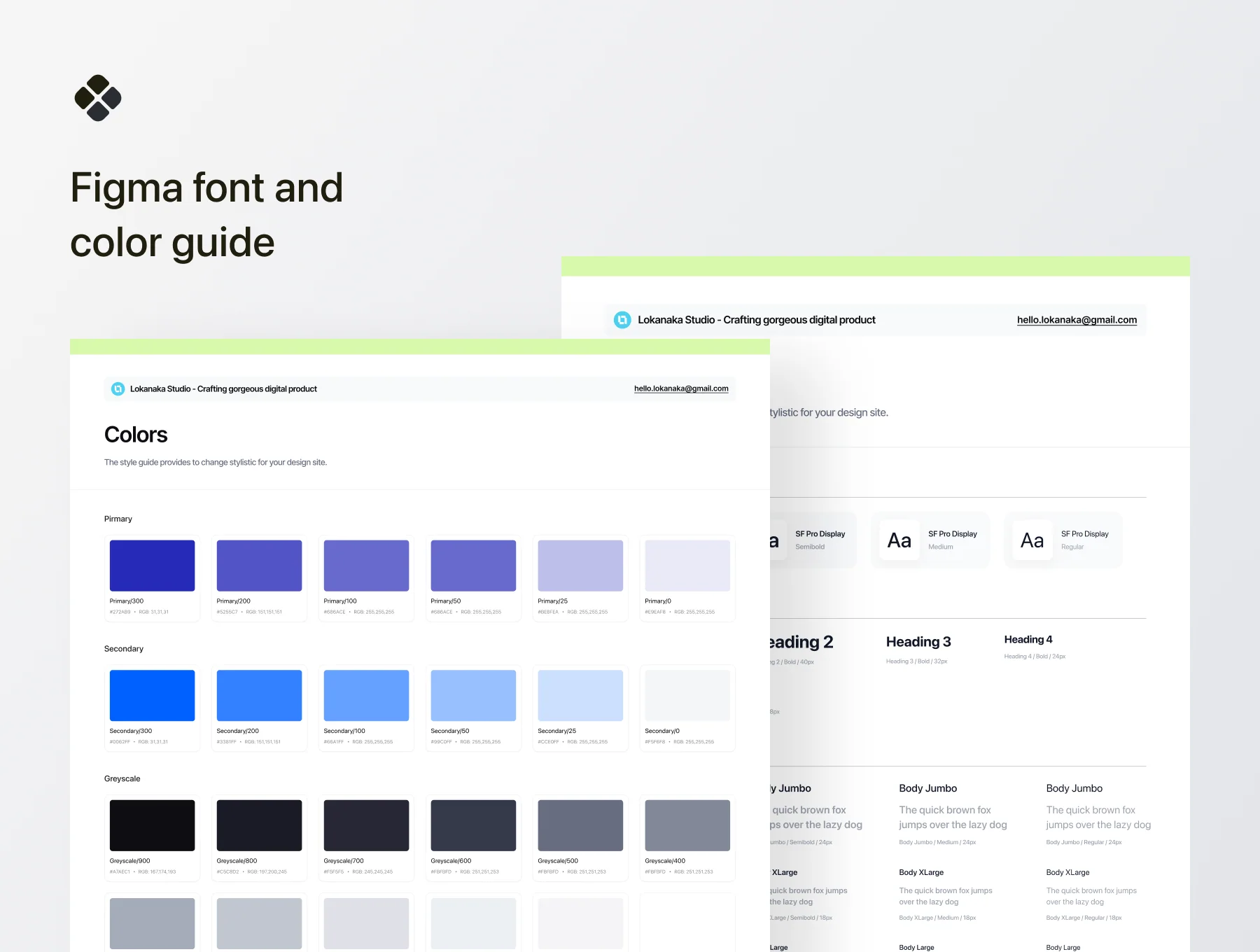Open hello.lokanaka@gmail.com link on the Colors page
Screen dimensions: 1260x952
point(681,388)
